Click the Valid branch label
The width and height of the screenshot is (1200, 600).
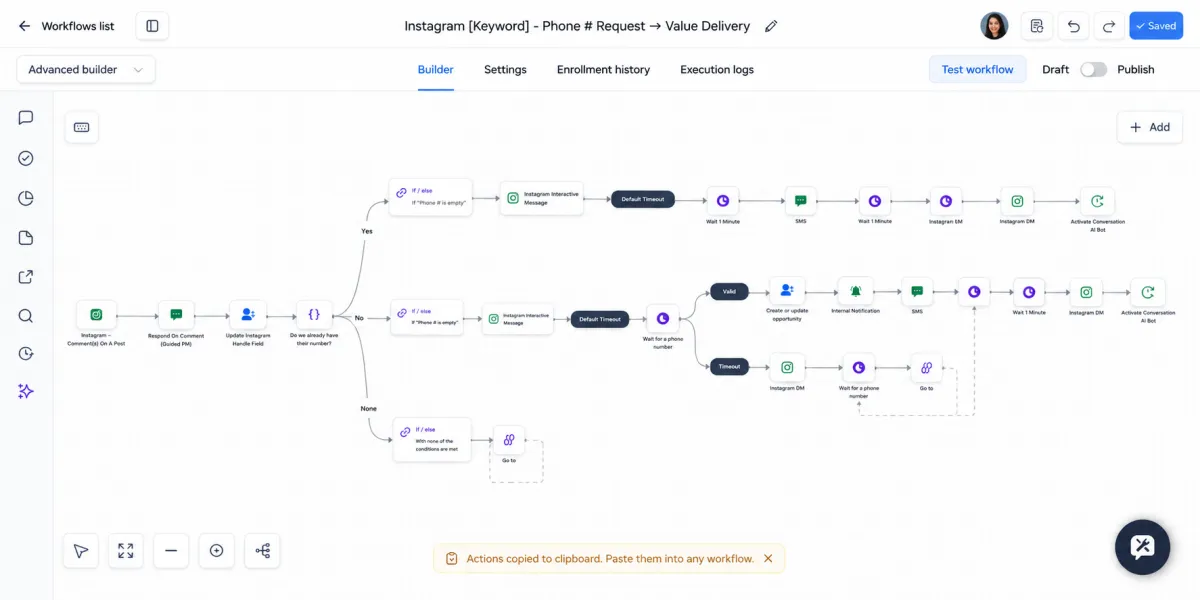click(729, 292)
